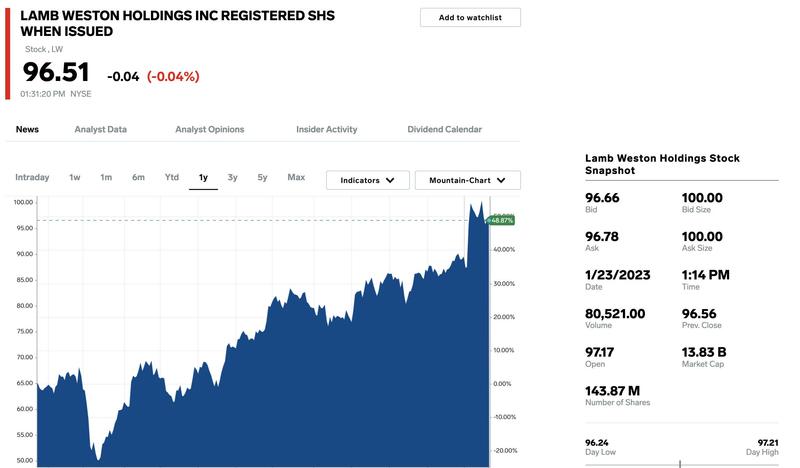Click the Day Low value 96.24

(596, 442)
